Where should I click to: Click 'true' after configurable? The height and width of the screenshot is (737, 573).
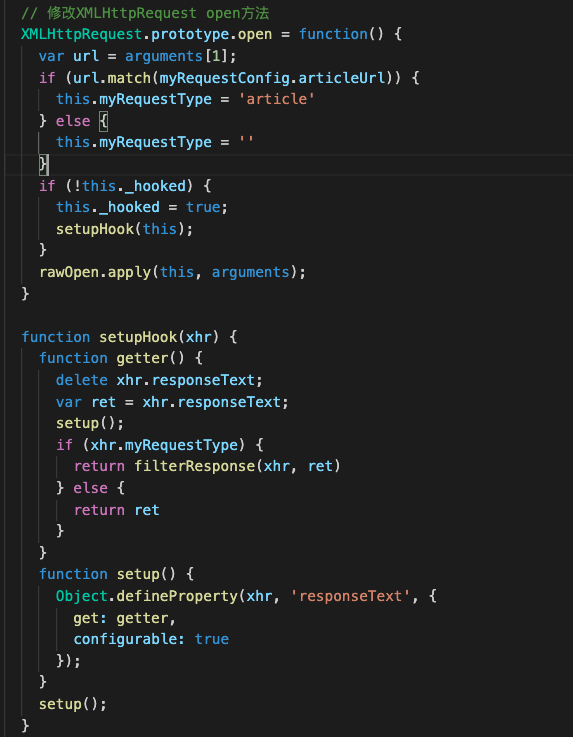coord(212,639)
